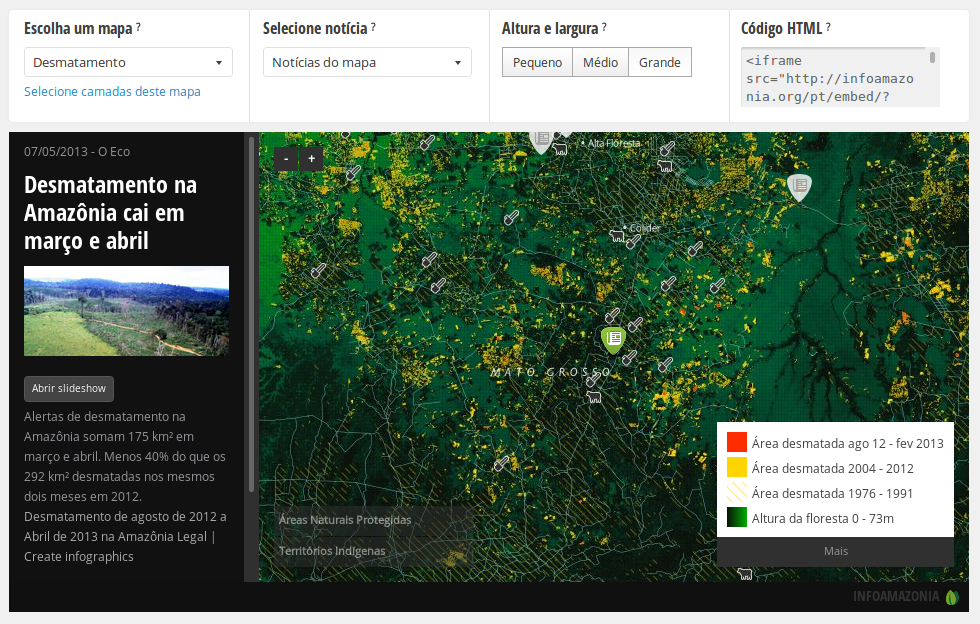Click the southernmost chainsaw marker on the map
Image resolution: width=980 pixels, height=624 pixels.
click(x=501, y=463)
